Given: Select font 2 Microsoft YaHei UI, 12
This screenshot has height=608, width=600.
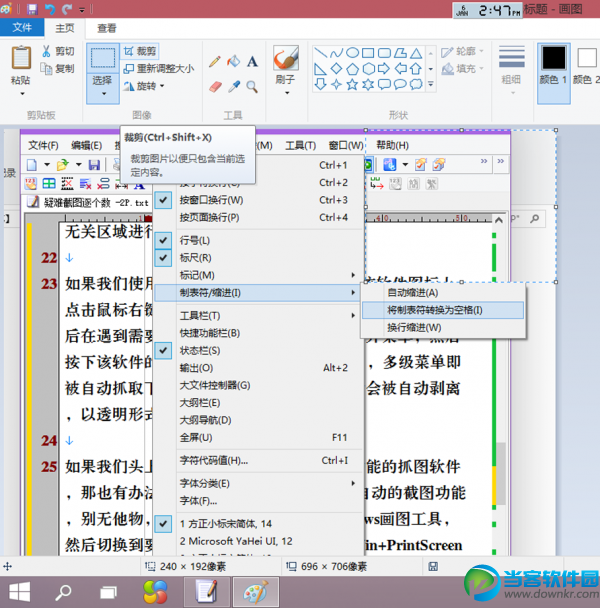Looking at the screenshot, I should click(259, 541).
